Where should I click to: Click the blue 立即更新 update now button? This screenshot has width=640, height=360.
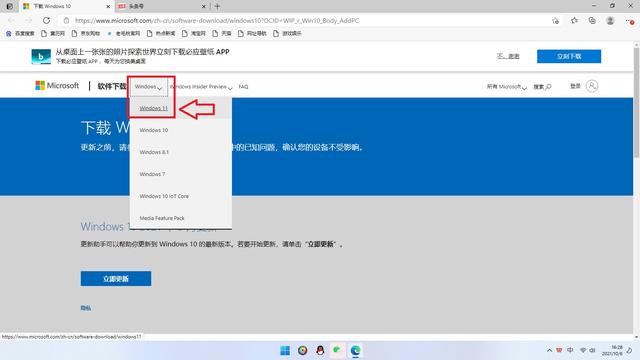click(116, 279)
